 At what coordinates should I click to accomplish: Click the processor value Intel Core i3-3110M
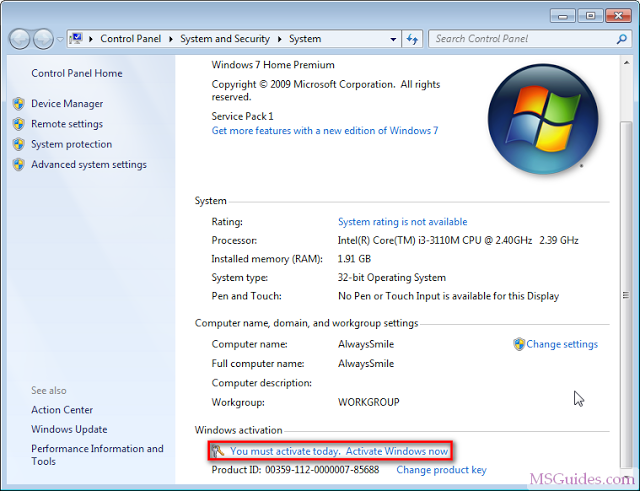coord(458,240)
